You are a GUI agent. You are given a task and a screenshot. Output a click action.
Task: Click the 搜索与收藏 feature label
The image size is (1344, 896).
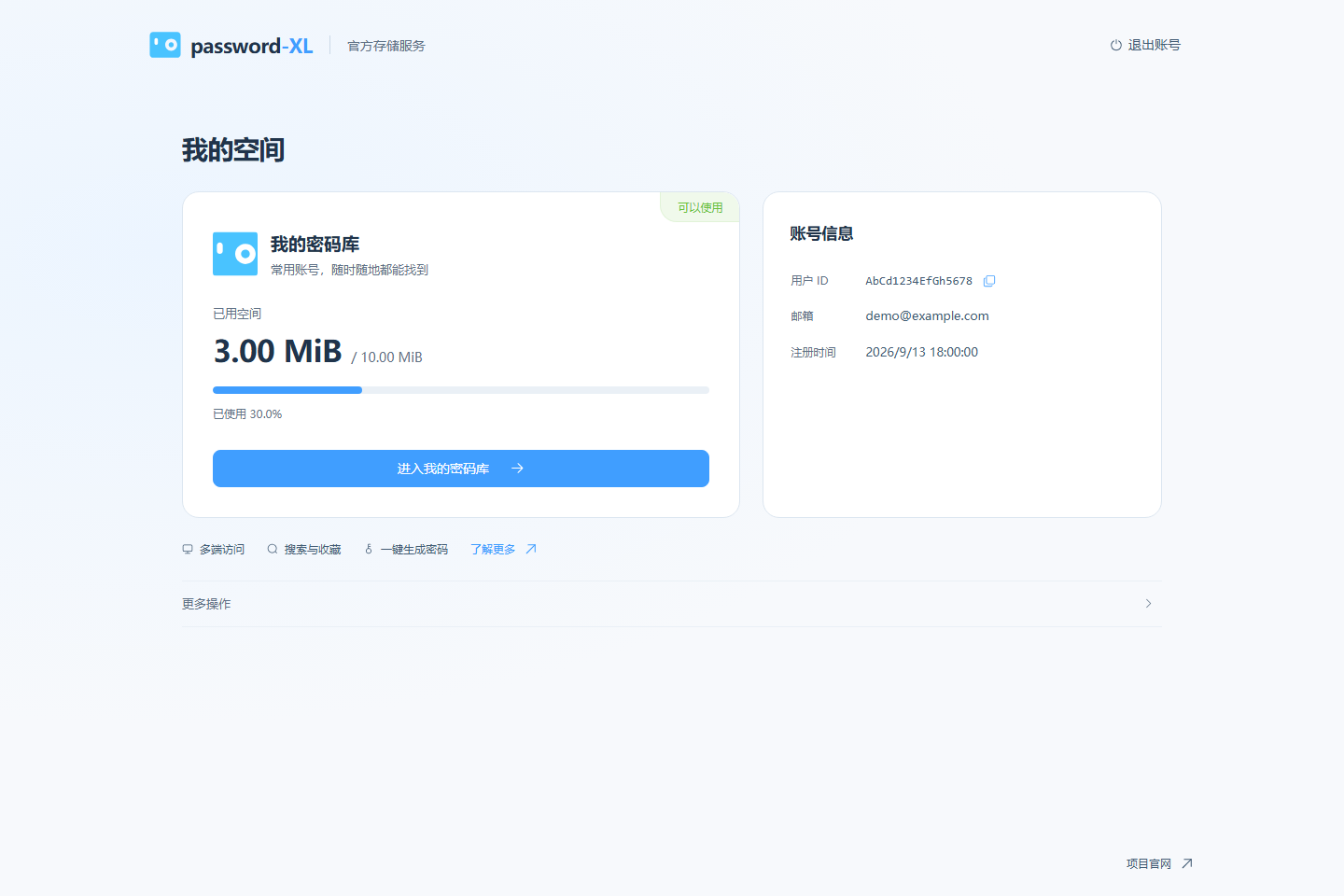(313, 549)
